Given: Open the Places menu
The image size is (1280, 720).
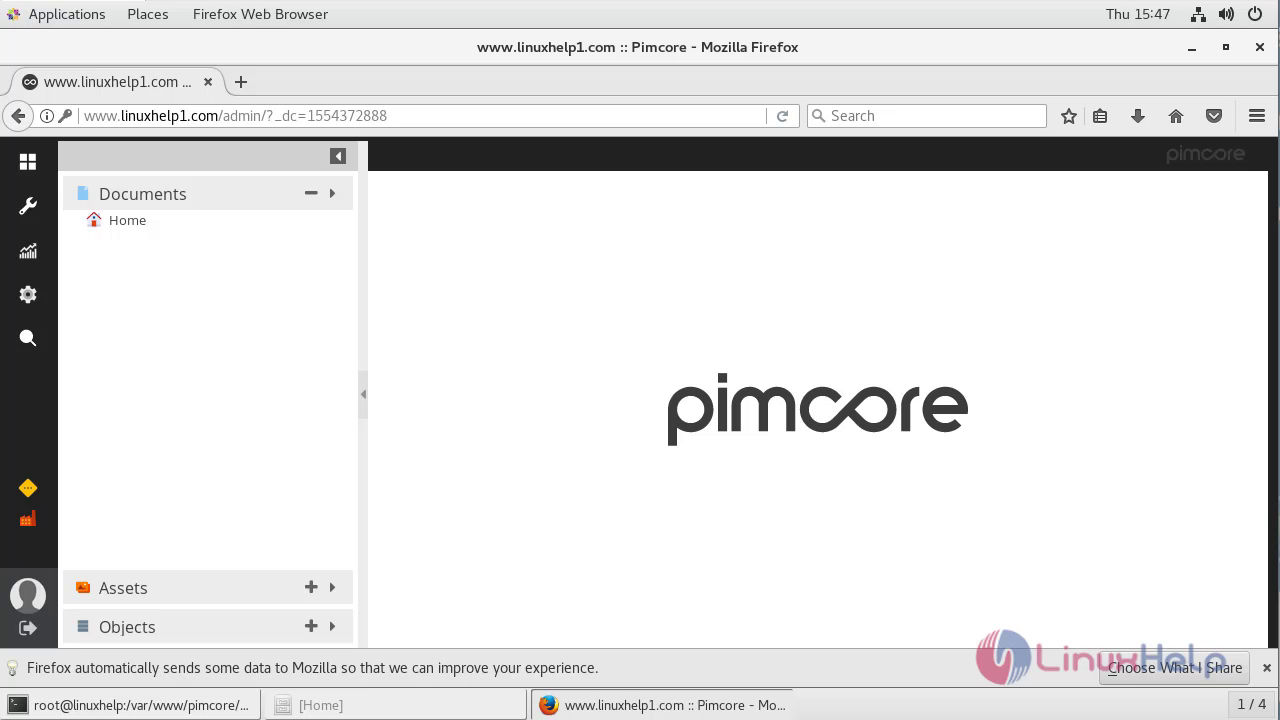Looking at the screenshot, I should click(x=148, y=14).
